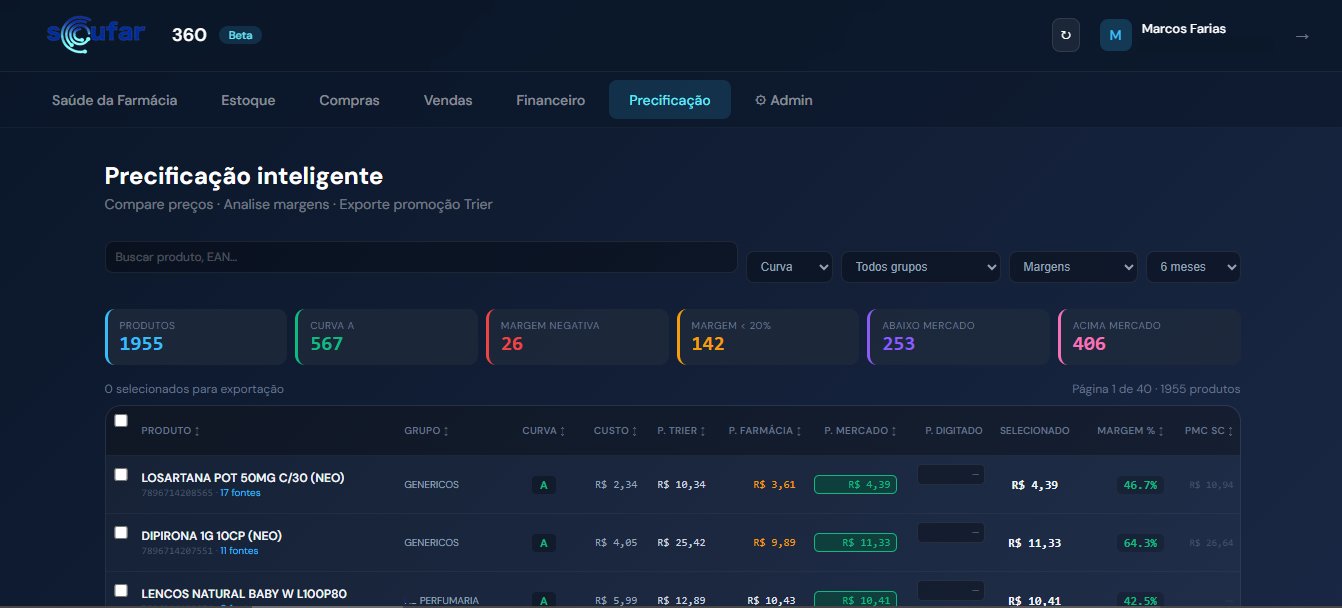Open the Curva filter dropdown
Screen dimensions: 1342x608
[x=789, y=267]
